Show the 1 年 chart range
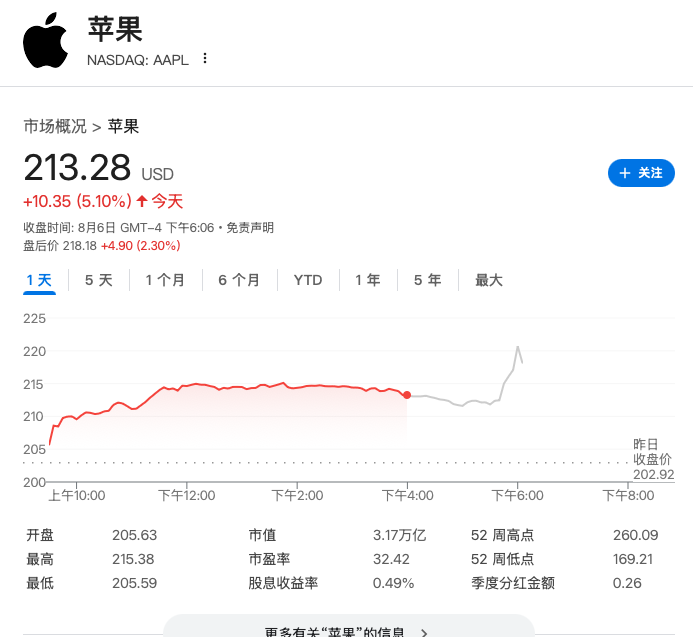This screenshot has width=693, height=637. pyautogui.click(x=368, y=280)
